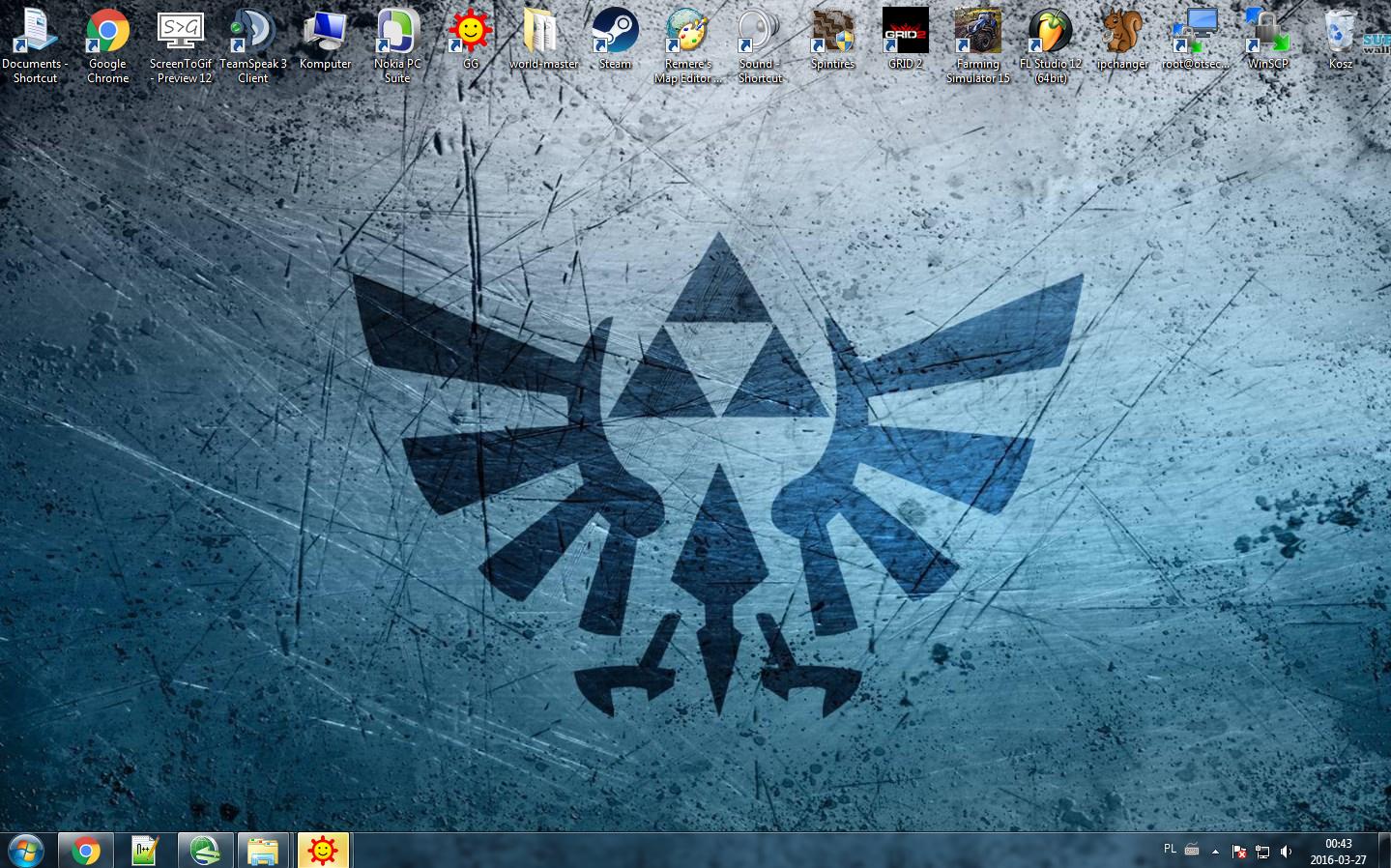This screenshot has width=1391, height=868.
Task: Show hidden tray icons arrow
Action: pyautogui.click(x=1215, y=852)
